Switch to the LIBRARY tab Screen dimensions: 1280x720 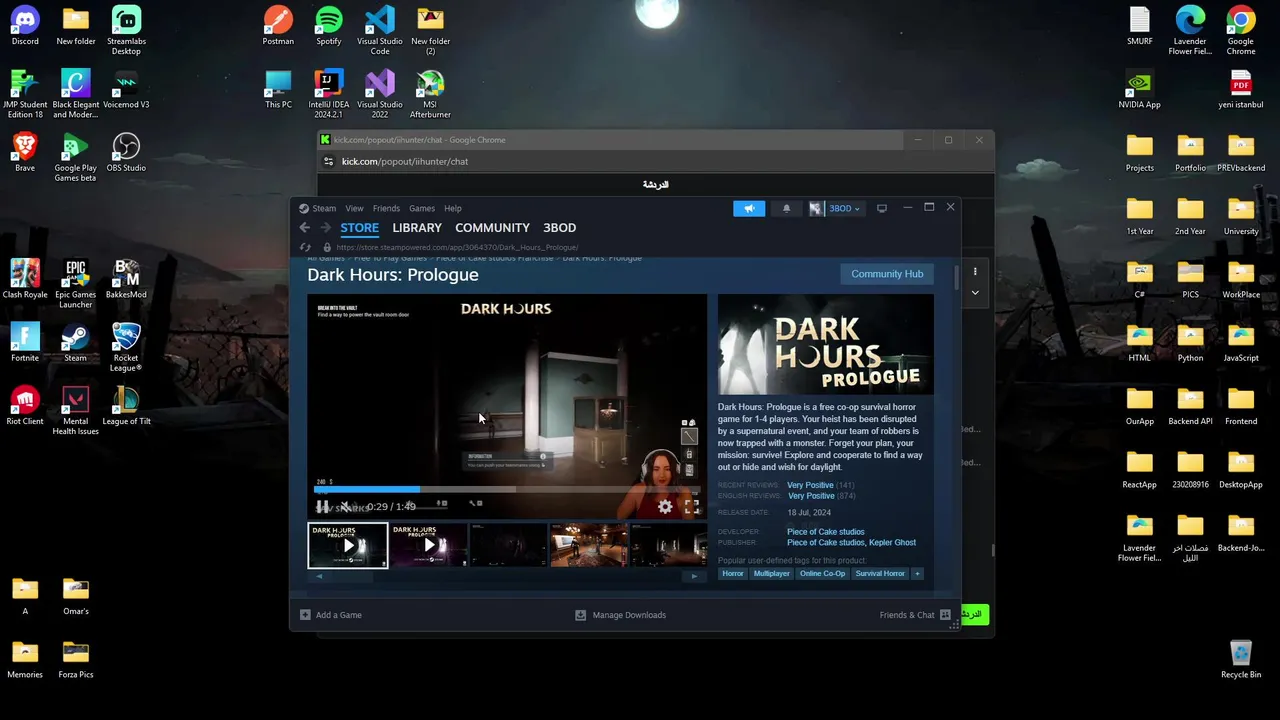pyautogui.click(x=417, y=228)
